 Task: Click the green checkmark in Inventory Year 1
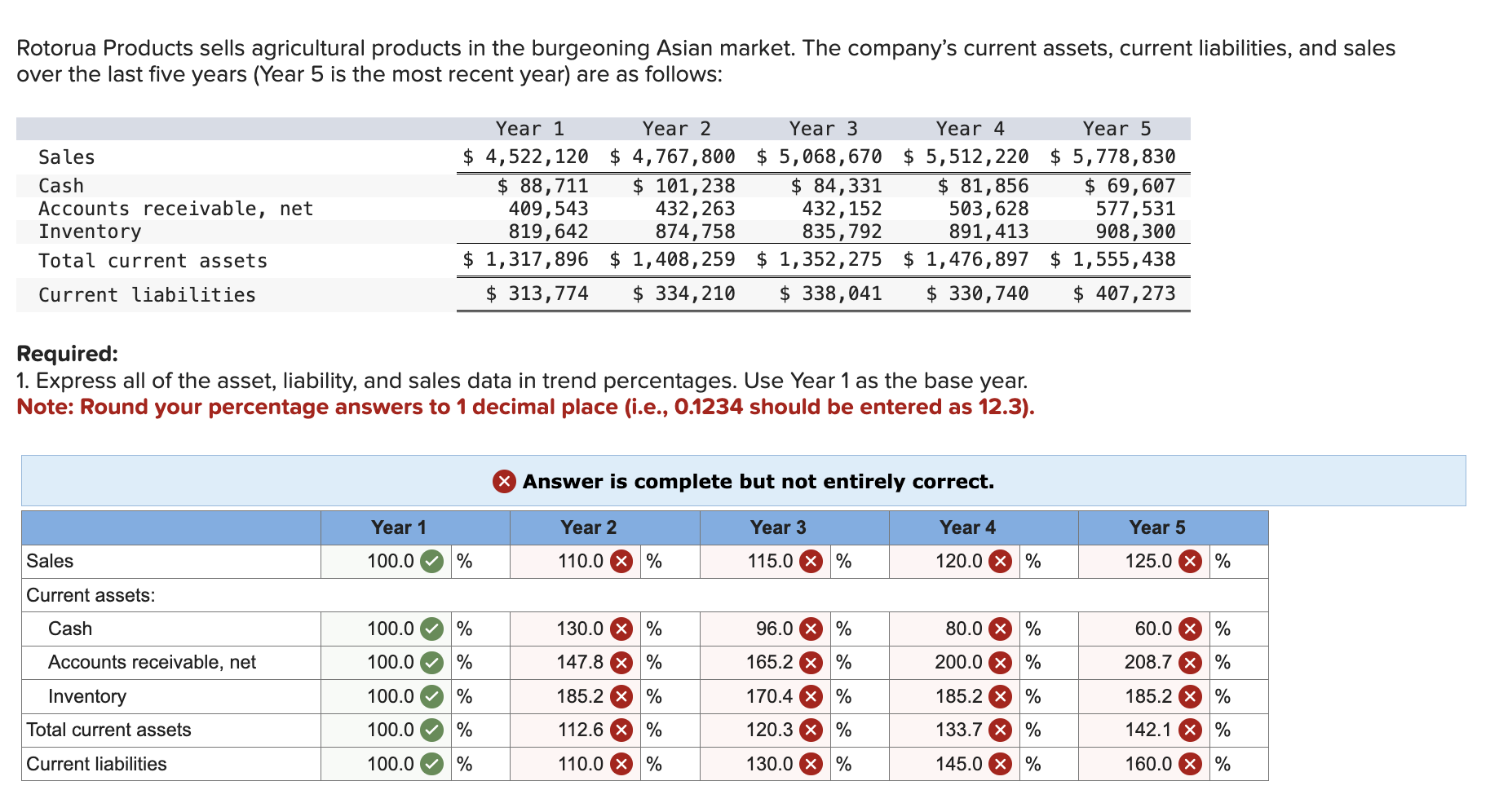click(431, 697)
